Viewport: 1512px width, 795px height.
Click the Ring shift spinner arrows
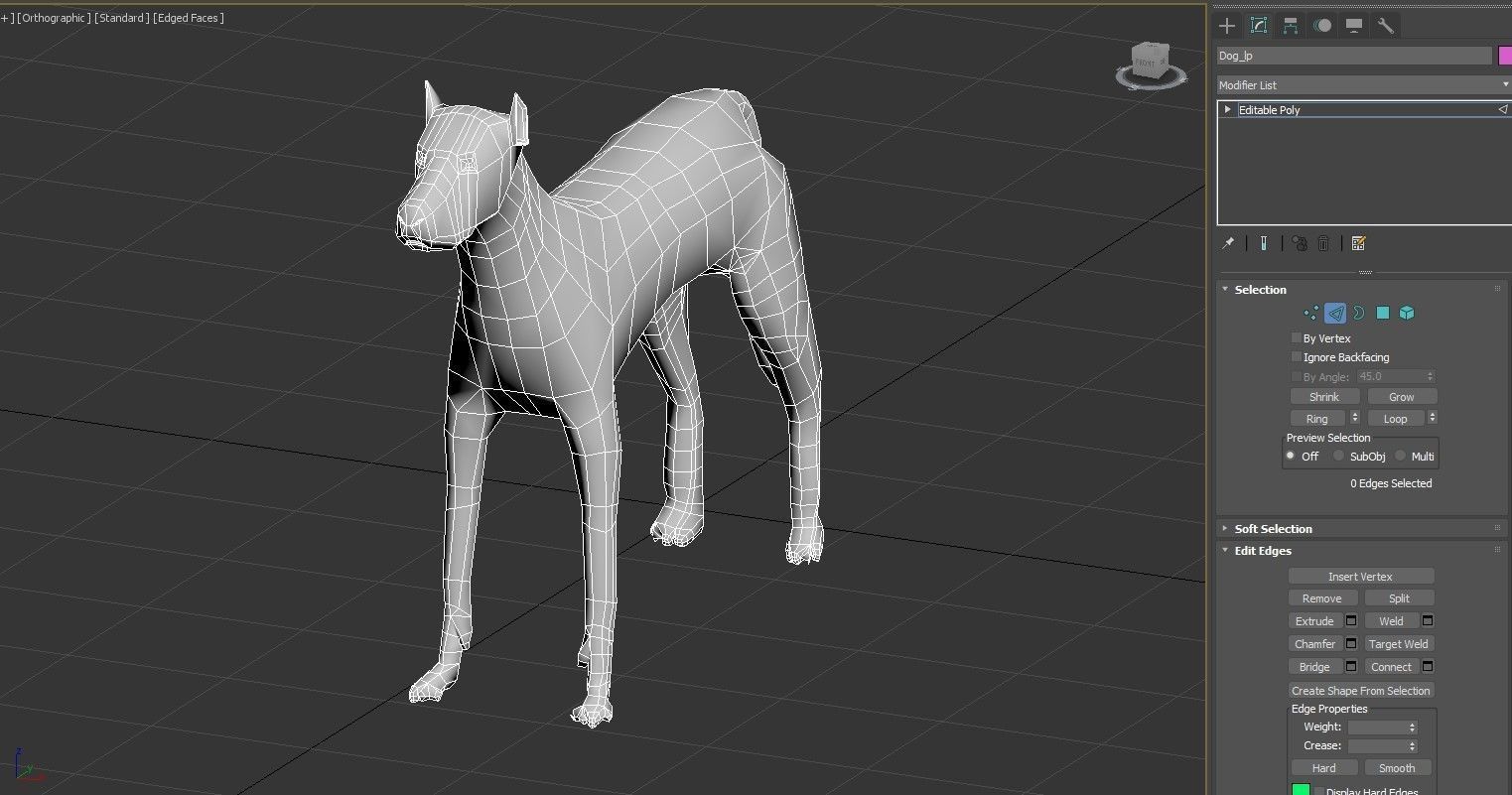pos(1355,419)
